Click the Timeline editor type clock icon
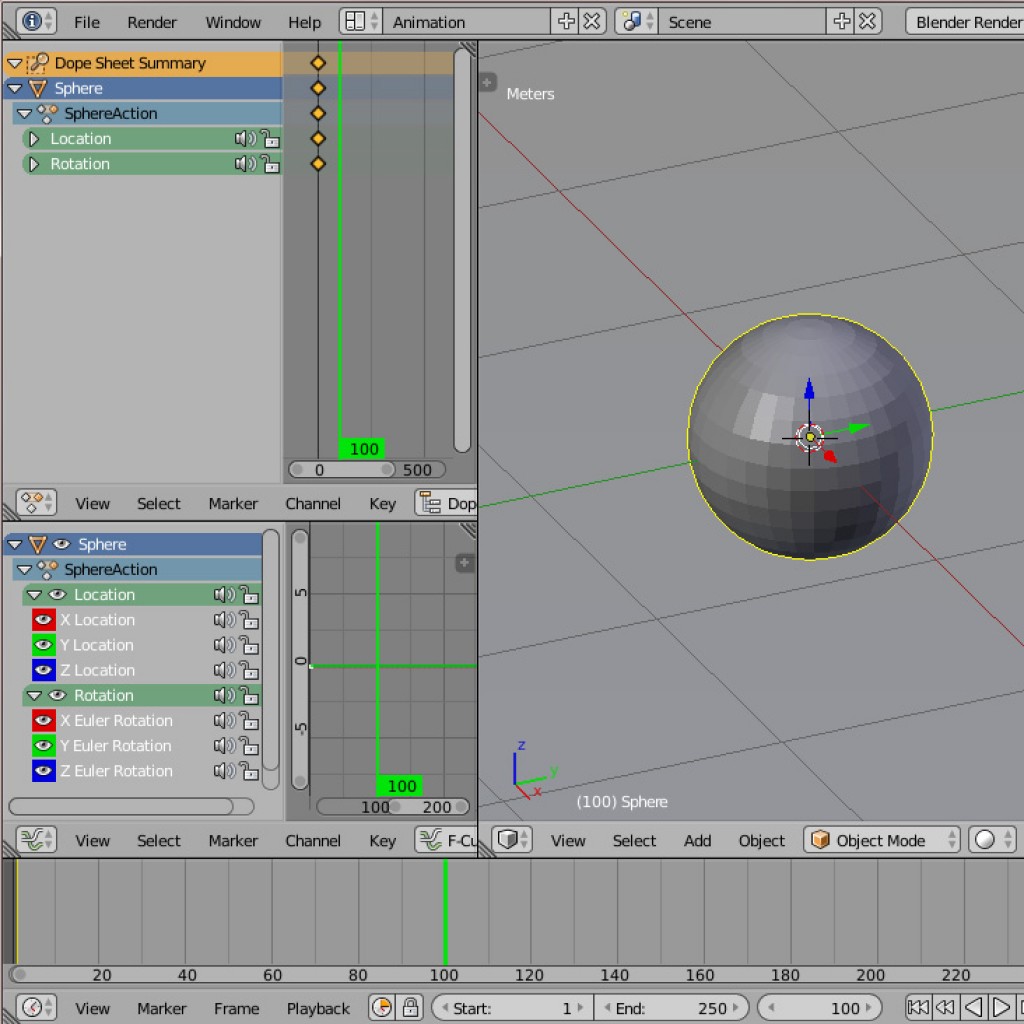This screenshot has width=1024, height=1024. coord(30,1007)
